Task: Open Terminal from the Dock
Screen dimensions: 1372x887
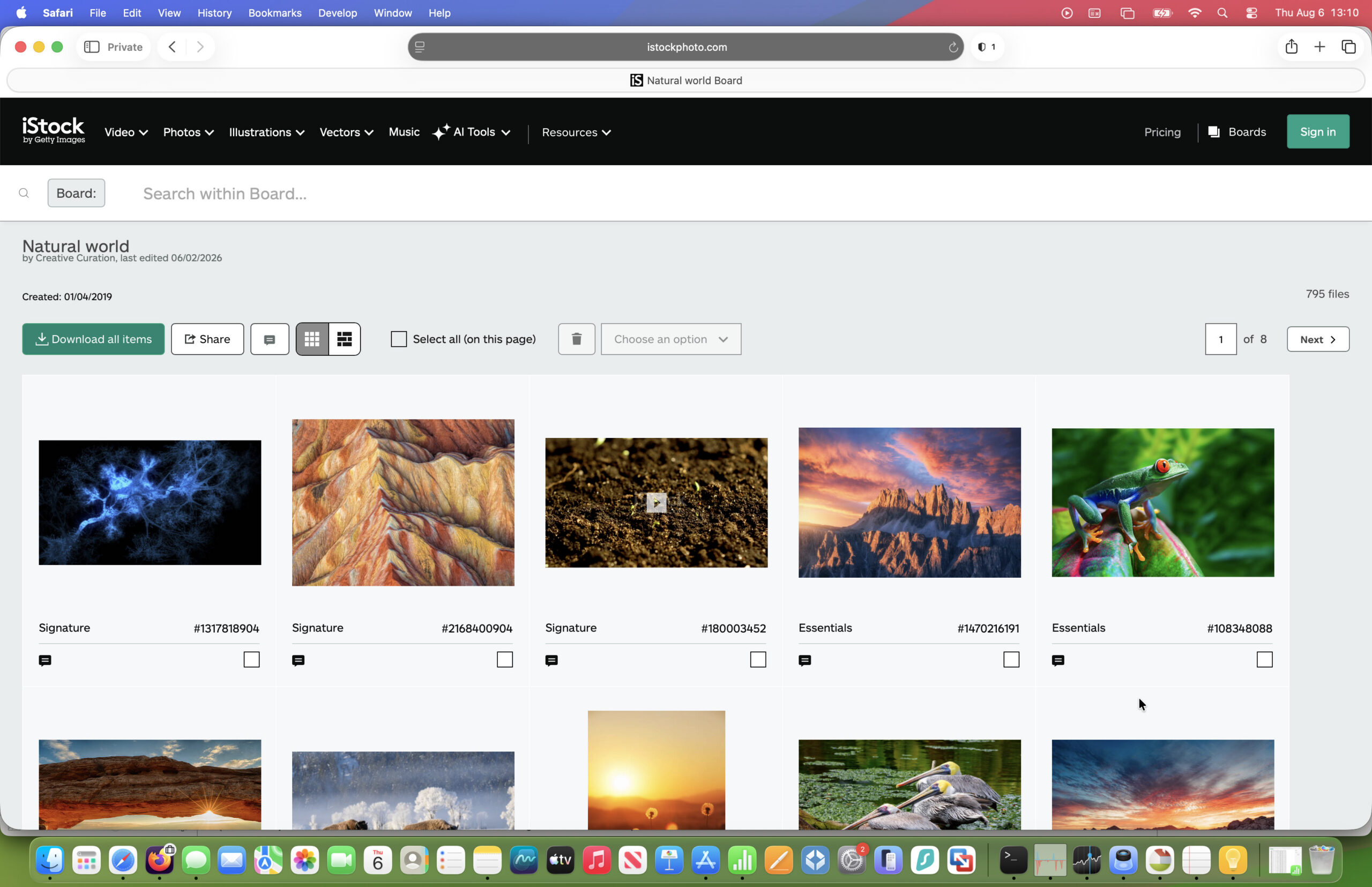Action: (1013, 861)
